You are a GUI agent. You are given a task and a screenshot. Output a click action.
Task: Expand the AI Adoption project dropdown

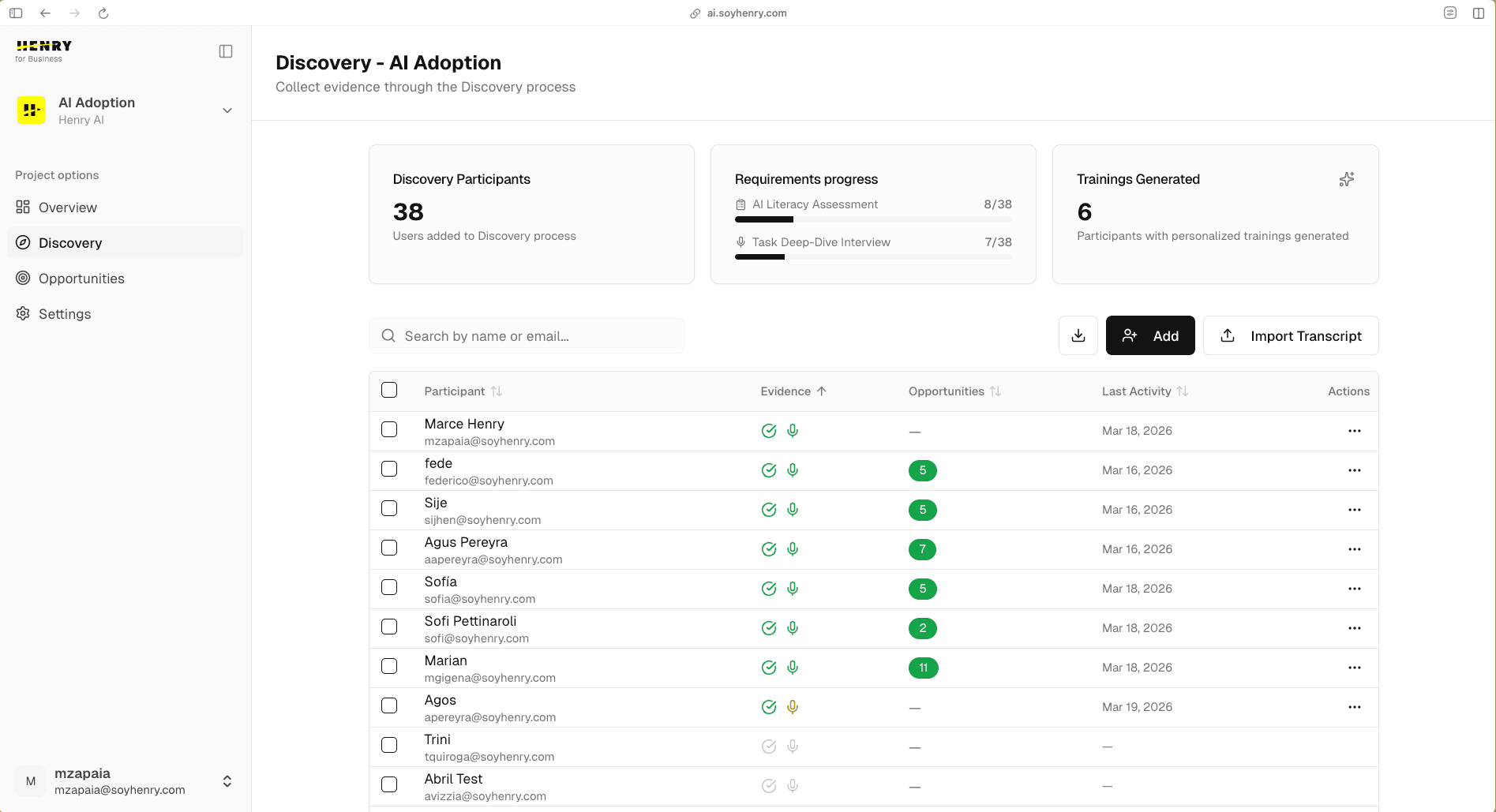pos(227,110)
